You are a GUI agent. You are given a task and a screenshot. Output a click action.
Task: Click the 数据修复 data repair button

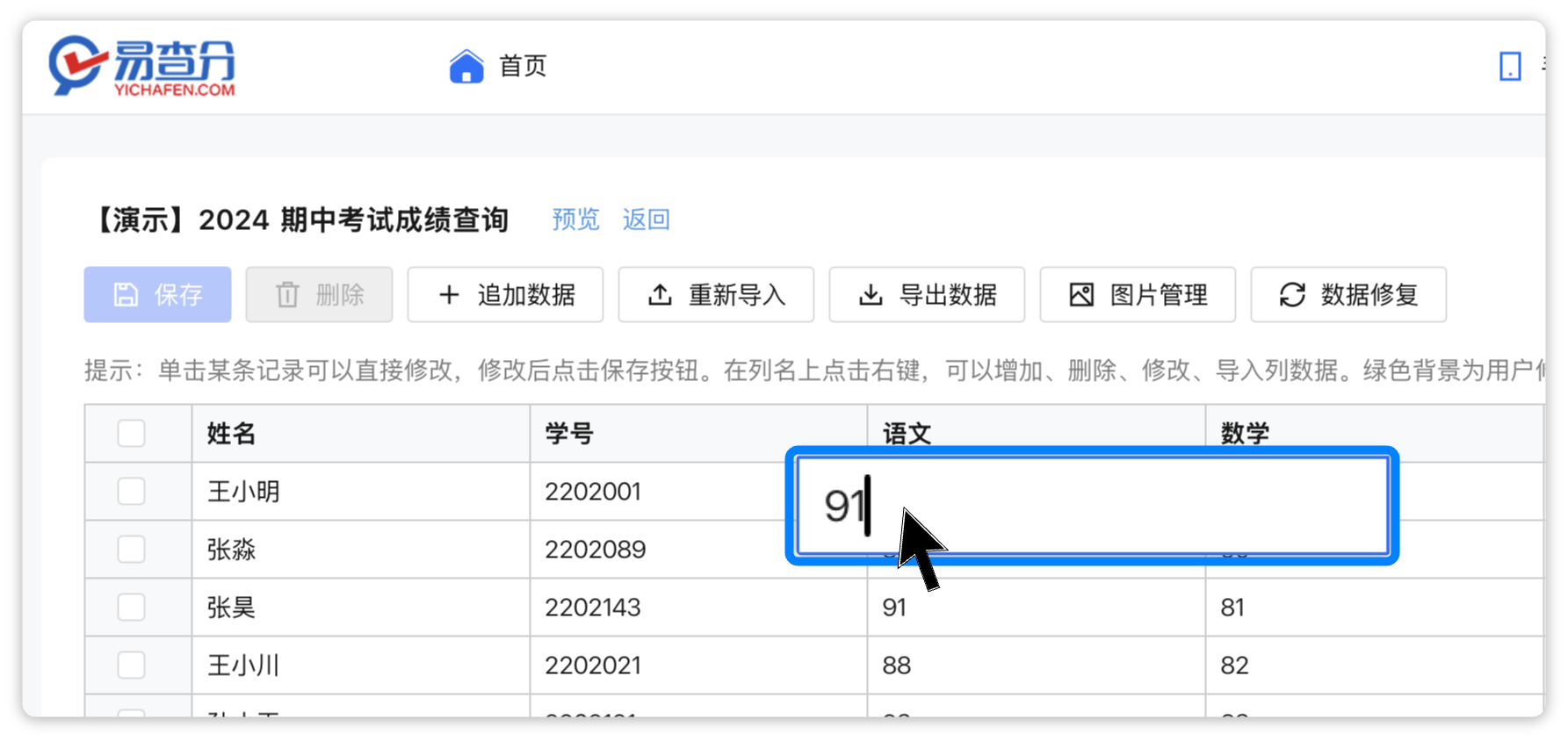[x=1348, y=295]
